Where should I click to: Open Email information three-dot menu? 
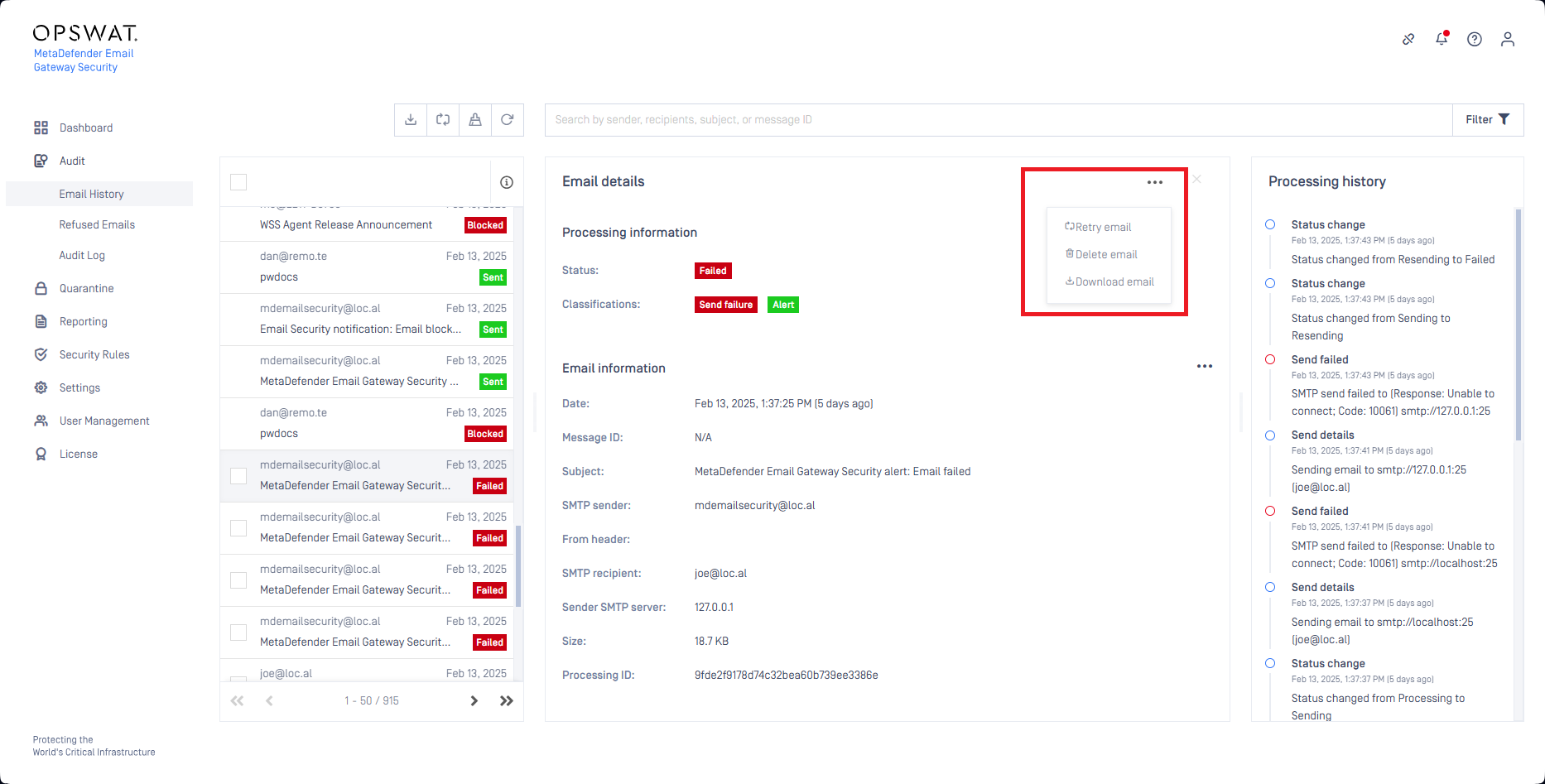[x=1205, y=366]
